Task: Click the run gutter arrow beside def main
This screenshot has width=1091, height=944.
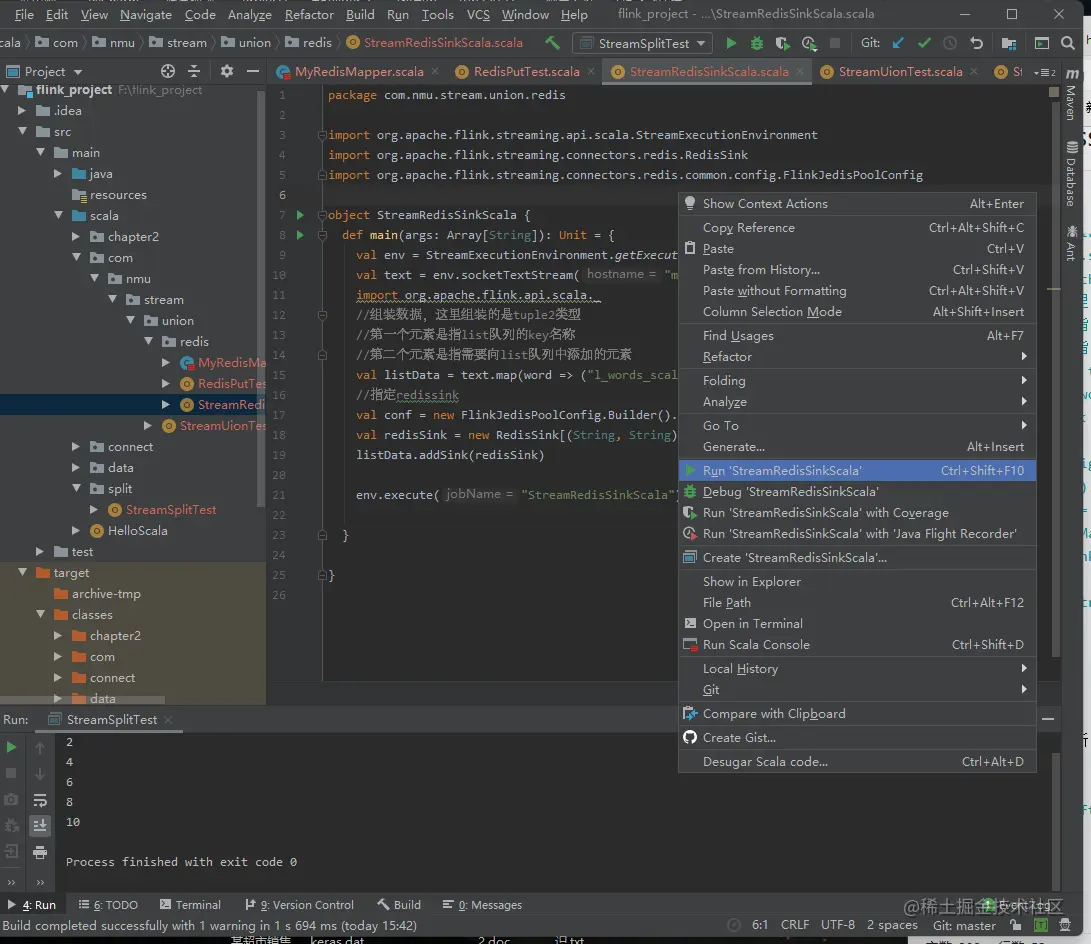Action: coord(300,235)
